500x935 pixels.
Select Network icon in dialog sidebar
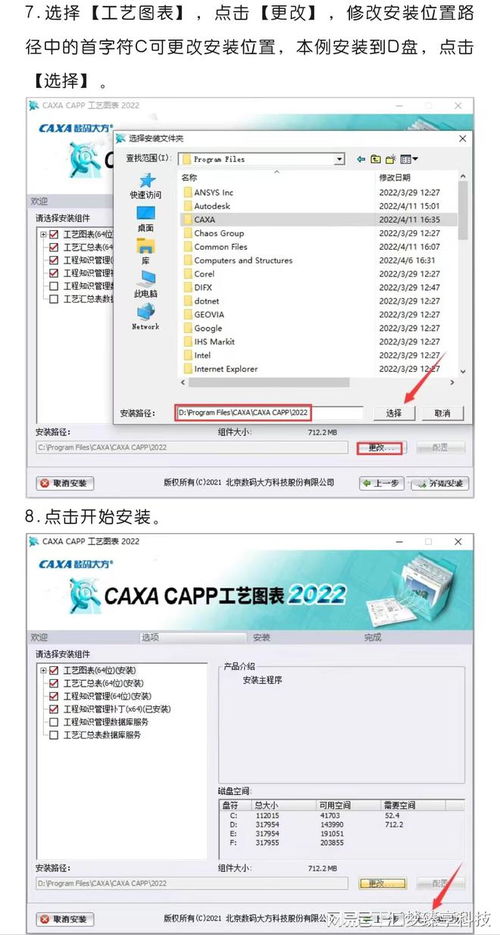pos(146,317)
